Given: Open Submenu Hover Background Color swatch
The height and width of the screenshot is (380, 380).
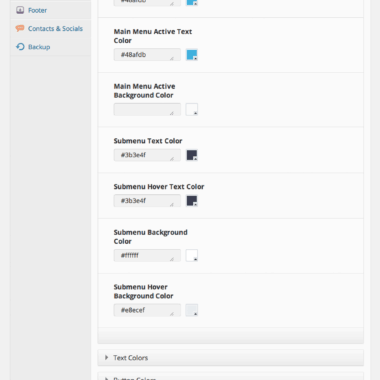Looking at the screenshot, I should [x=192, y=310].
